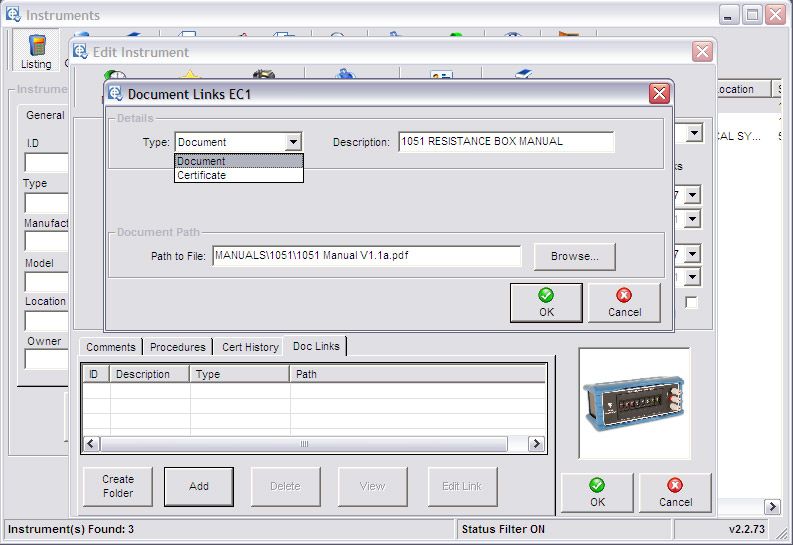Add a new document link

click(199, 486)
